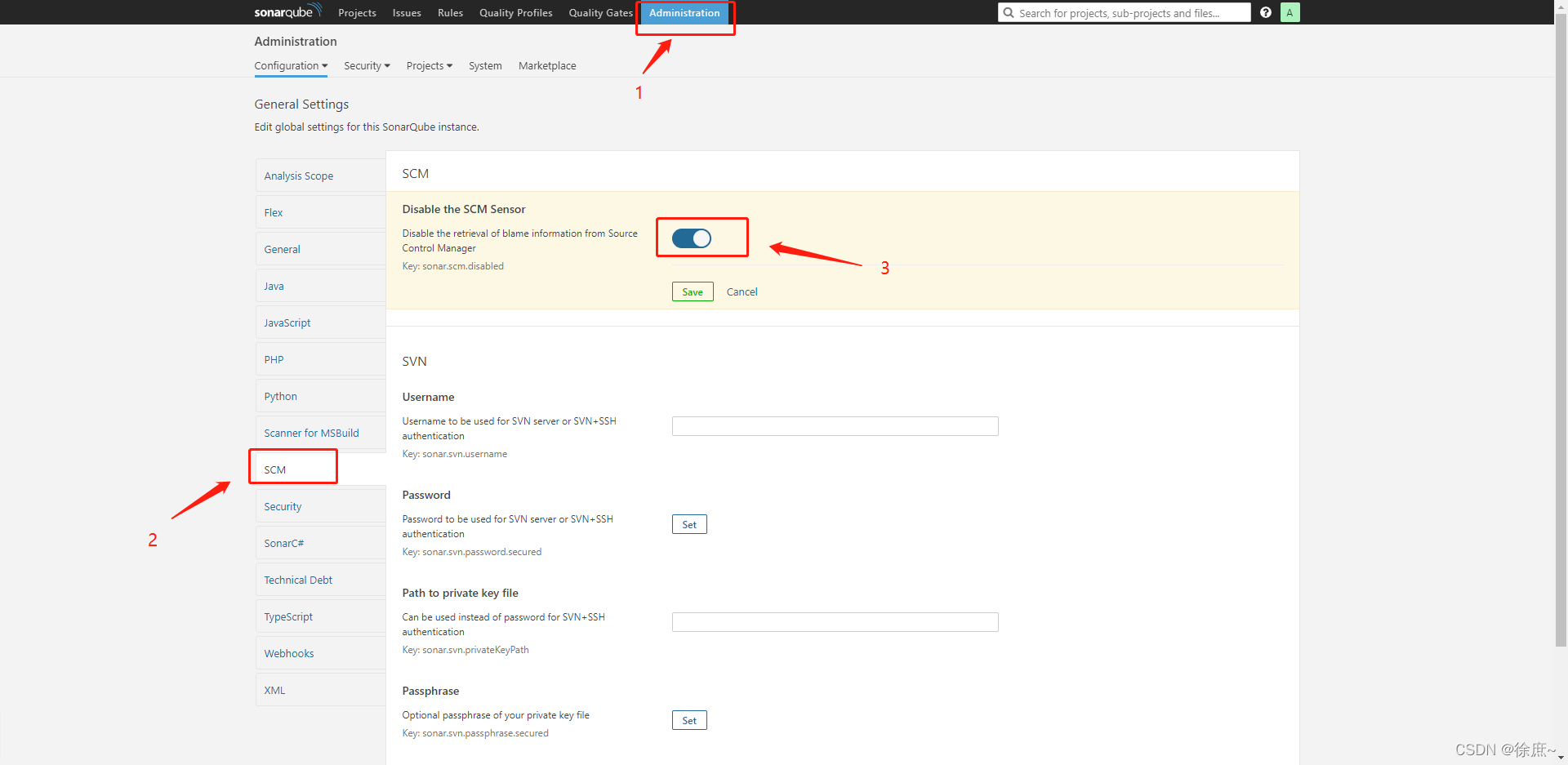Select Flex settings category
The width and height of the screenshot is (1568, 765).
(x=320, y=212)
